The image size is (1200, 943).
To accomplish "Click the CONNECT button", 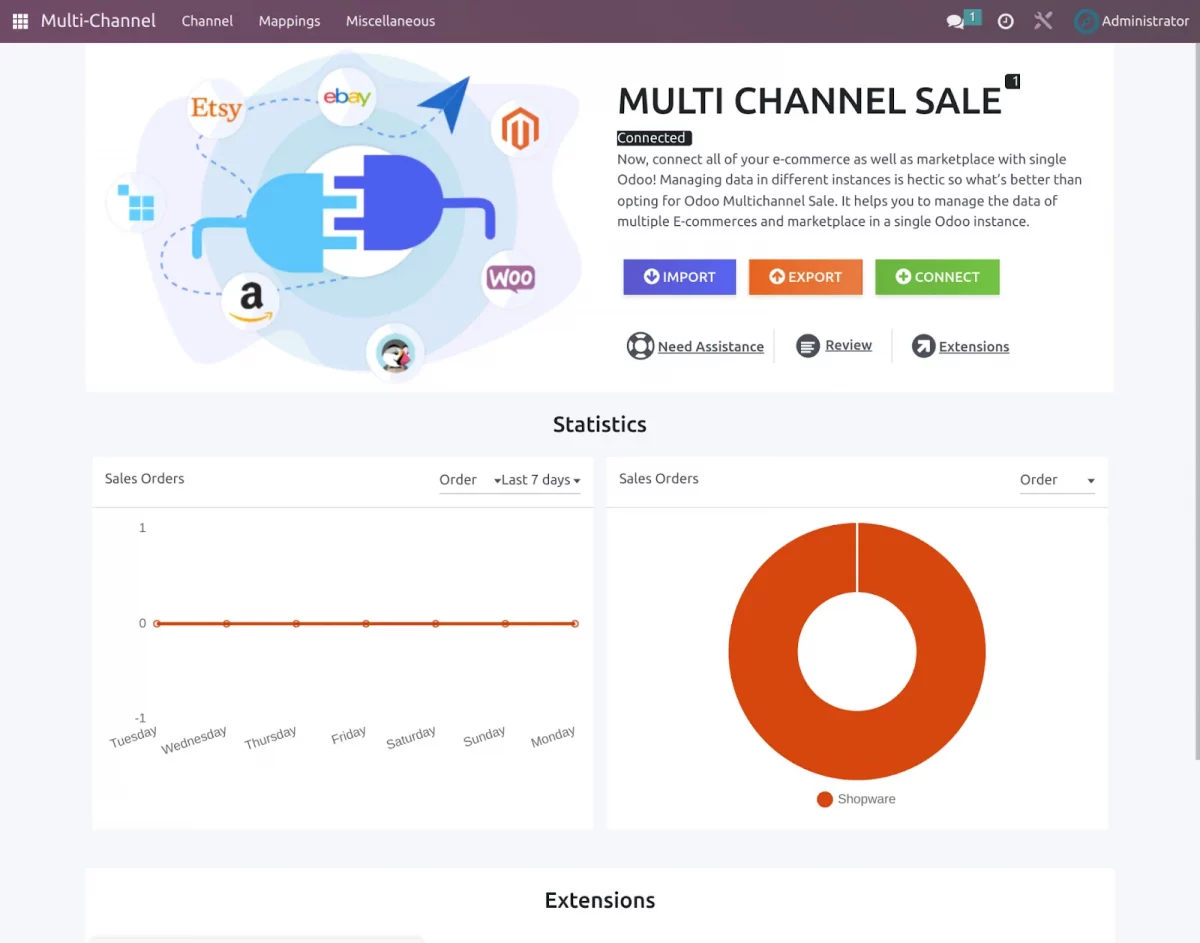I will coord(937,277).
